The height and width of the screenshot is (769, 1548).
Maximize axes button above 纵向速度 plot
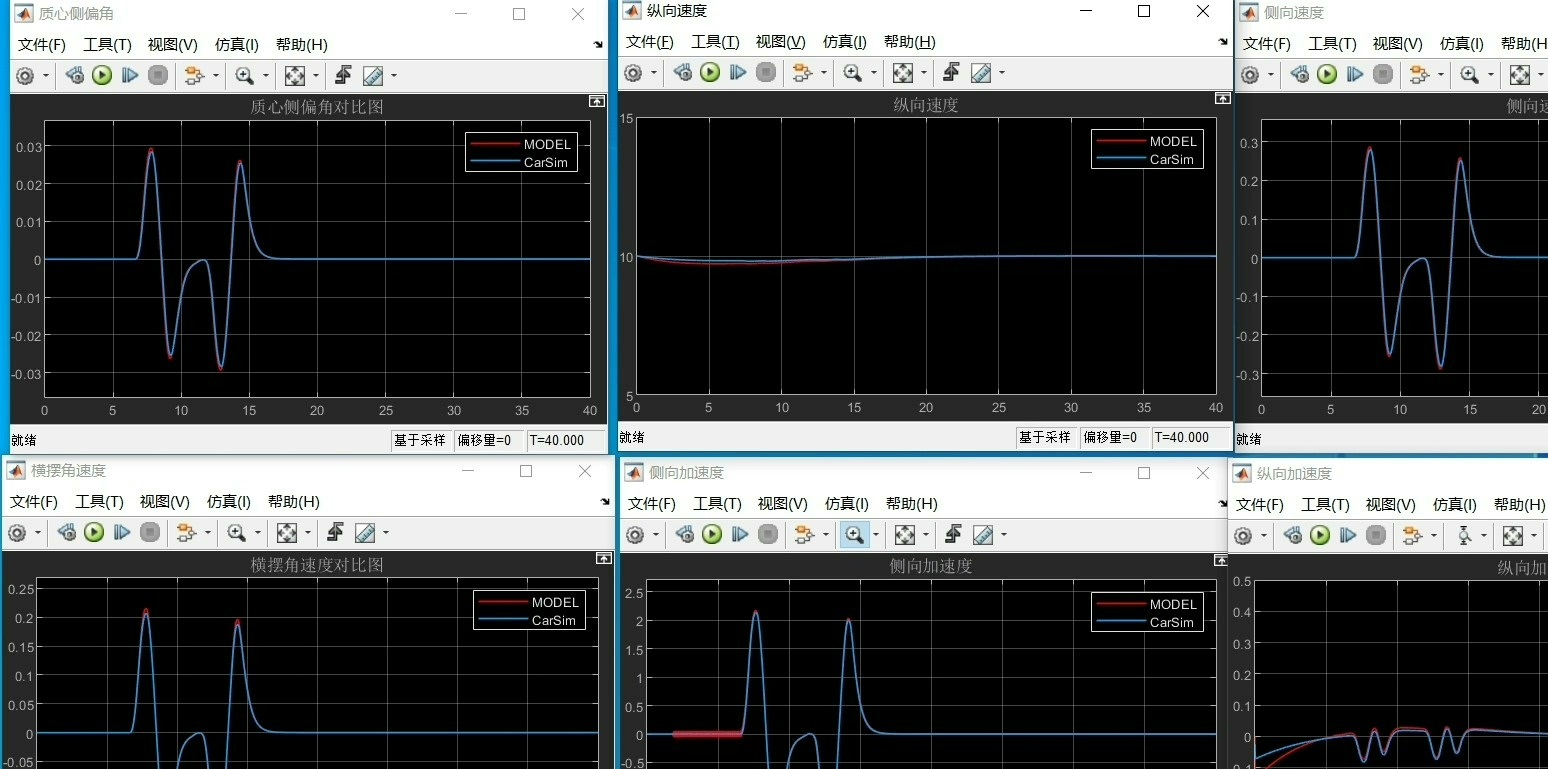coord(1222,99)
